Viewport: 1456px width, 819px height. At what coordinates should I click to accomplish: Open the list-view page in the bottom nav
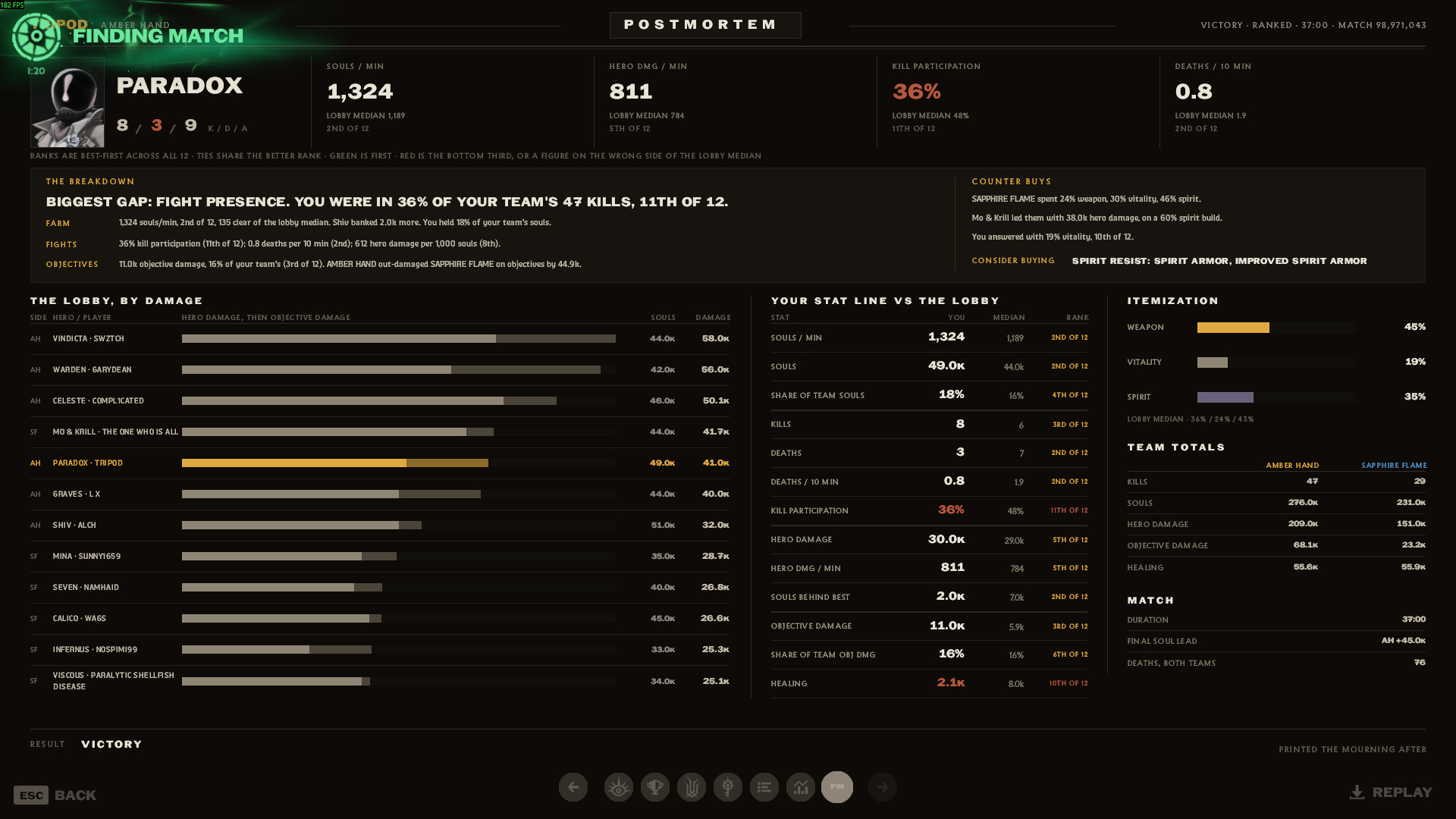[764, 787]
